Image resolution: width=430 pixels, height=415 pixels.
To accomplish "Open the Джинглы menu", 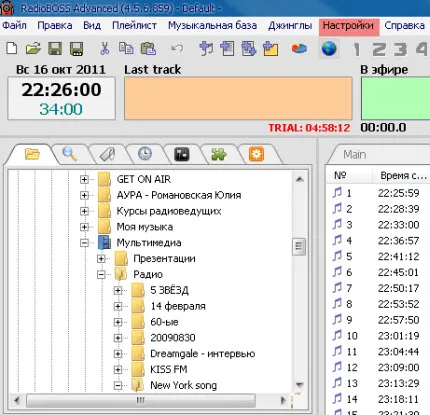I will [290, 26].
